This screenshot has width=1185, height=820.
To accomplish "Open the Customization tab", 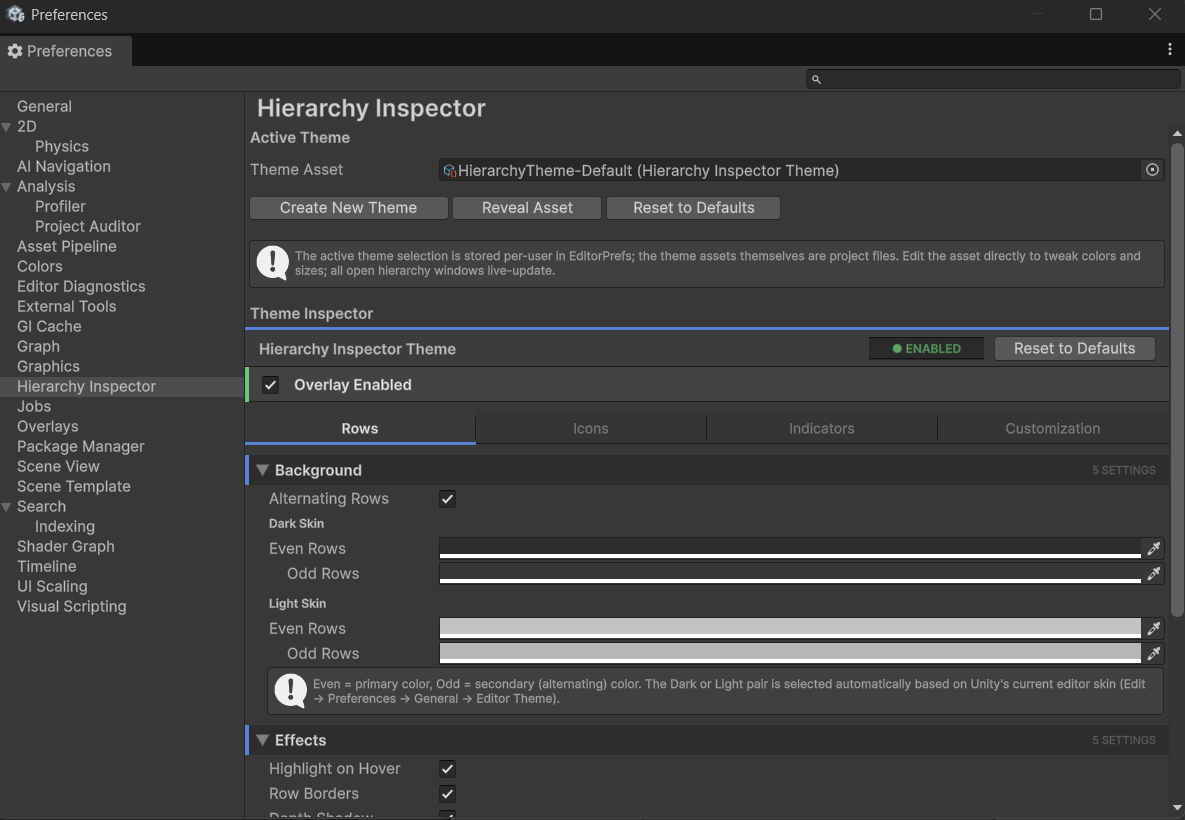I will point(1053,429).
